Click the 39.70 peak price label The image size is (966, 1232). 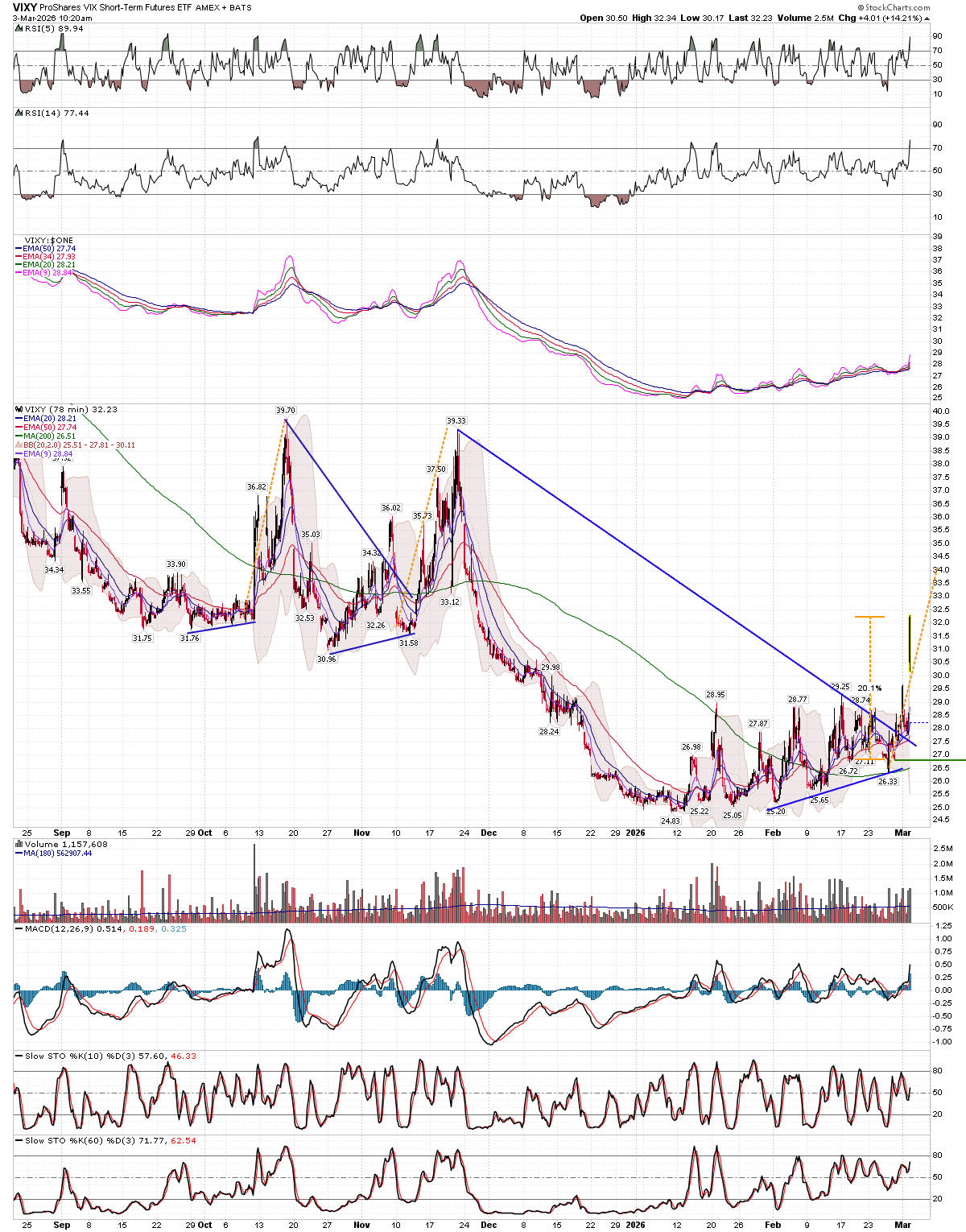(x=285, y=410)
